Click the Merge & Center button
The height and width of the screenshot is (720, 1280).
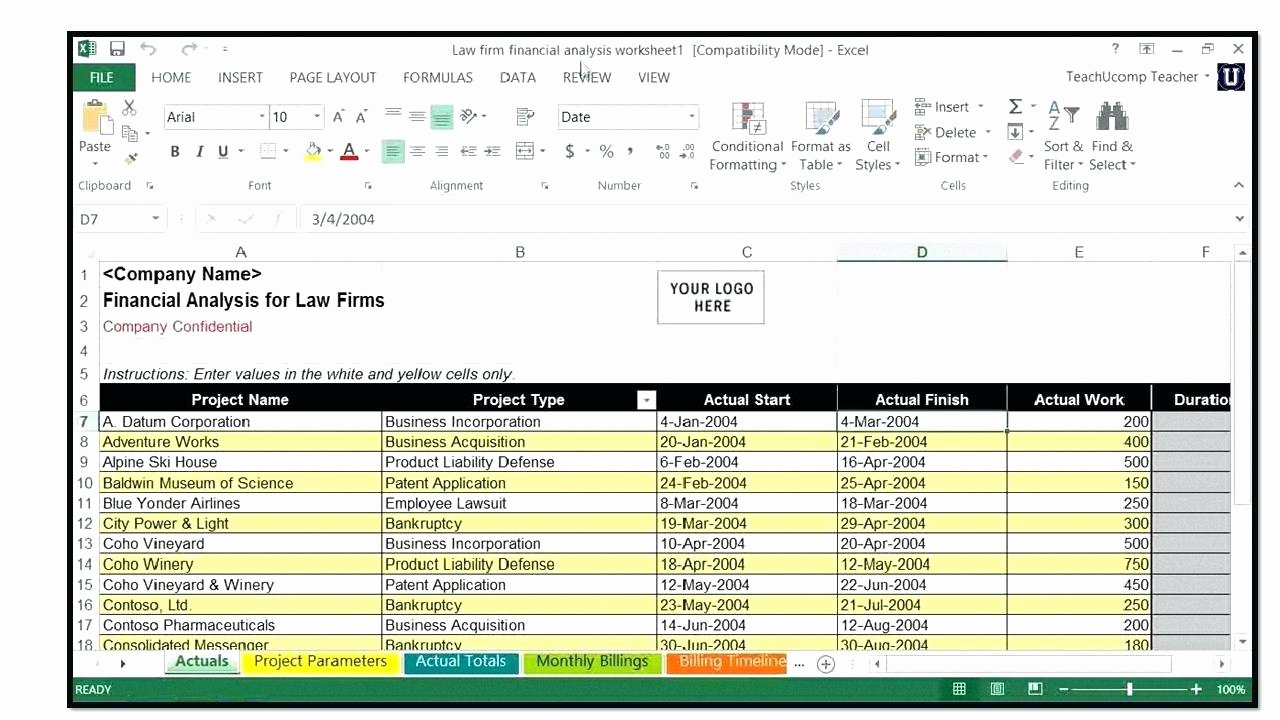(x=525, y=151)
